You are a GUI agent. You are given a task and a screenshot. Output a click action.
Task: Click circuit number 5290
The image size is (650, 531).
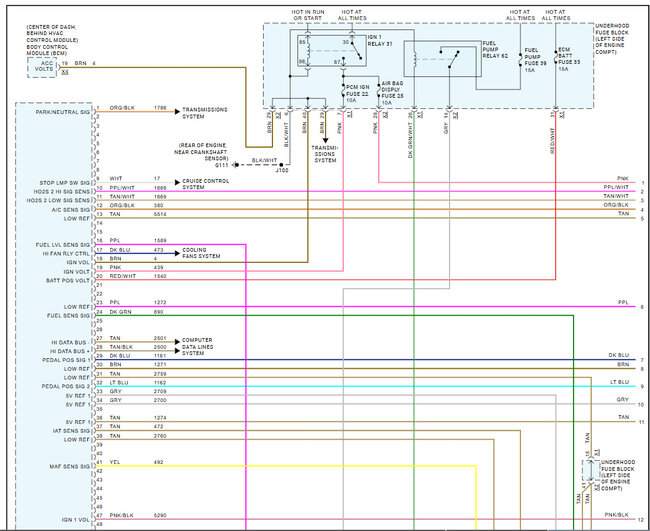[160, 515]
